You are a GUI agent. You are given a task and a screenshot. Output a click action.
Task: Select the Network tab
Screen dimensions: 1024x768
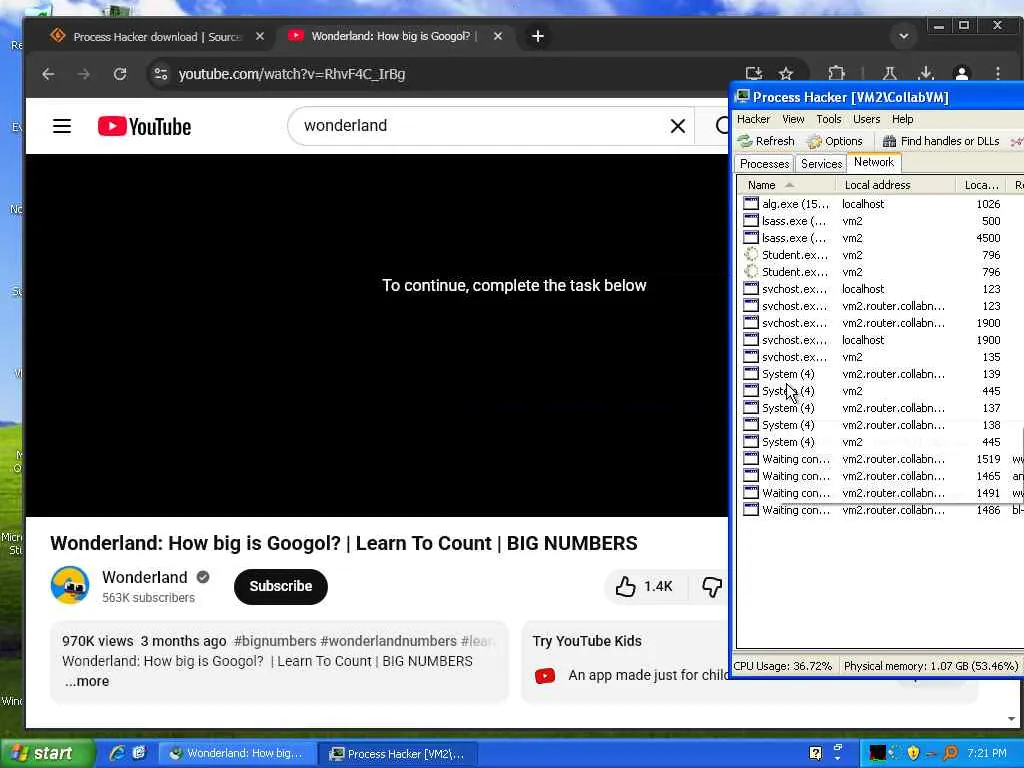click(874, 162)
